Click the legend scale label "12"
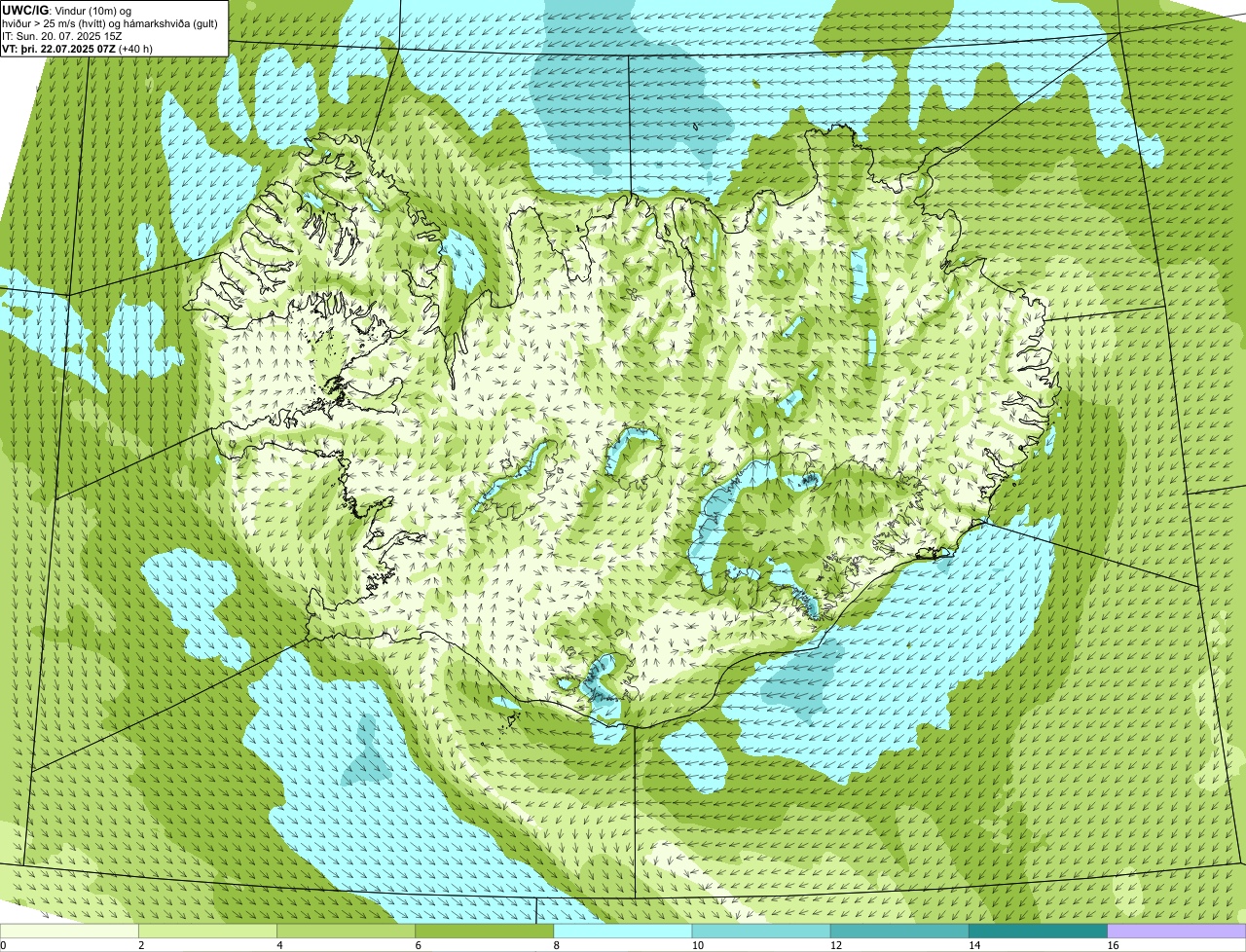Image resolution: width=1246 pixels, height=952 pixels. click(835, 945)
